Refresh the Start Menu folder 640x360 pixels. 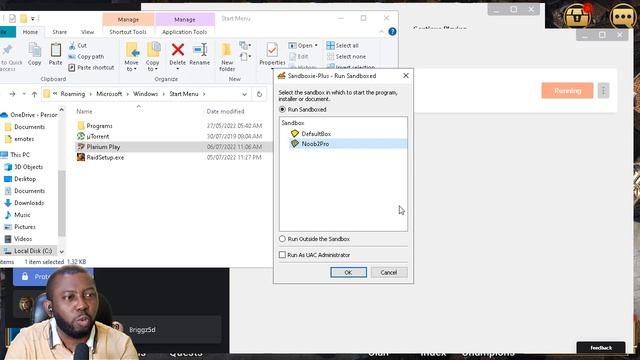coord(259,94)
